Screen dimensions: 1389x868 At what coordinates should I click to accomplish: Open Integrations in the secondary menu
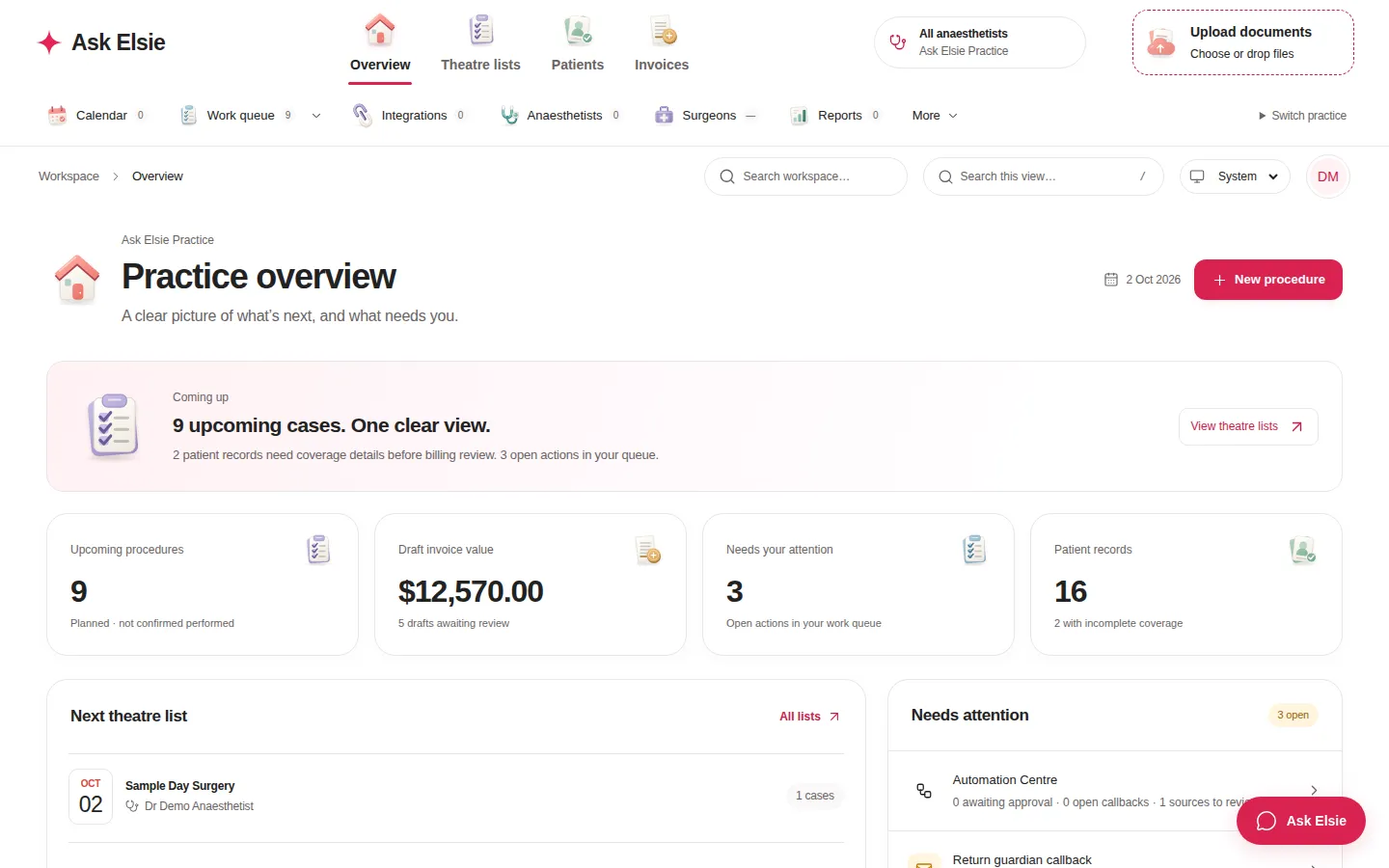409,116
